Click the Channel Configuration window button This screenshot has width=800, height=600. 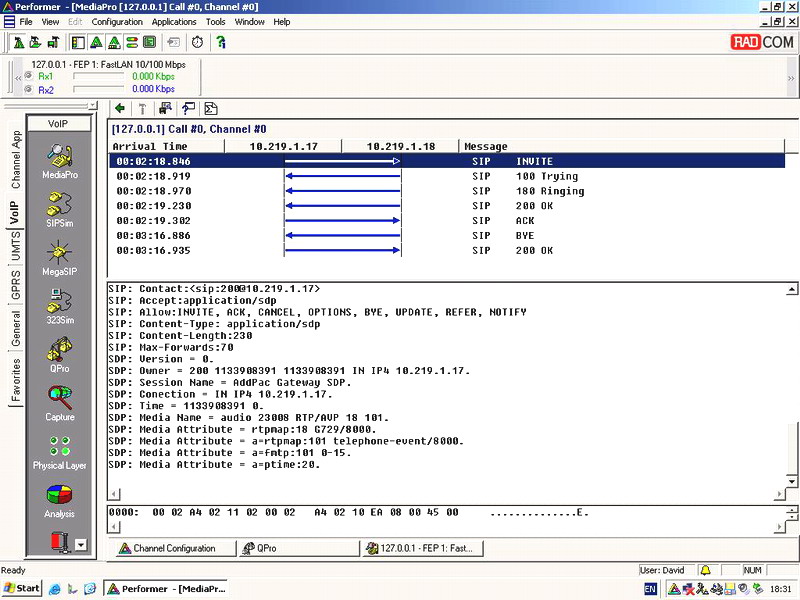click(175, 548)
